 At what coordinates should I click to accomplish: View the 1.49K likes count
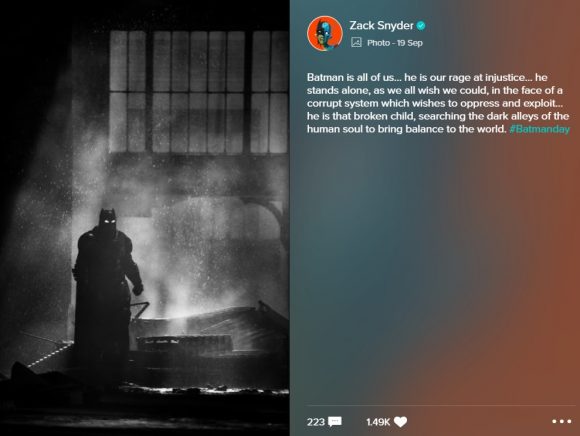click(x=378, y=422)
